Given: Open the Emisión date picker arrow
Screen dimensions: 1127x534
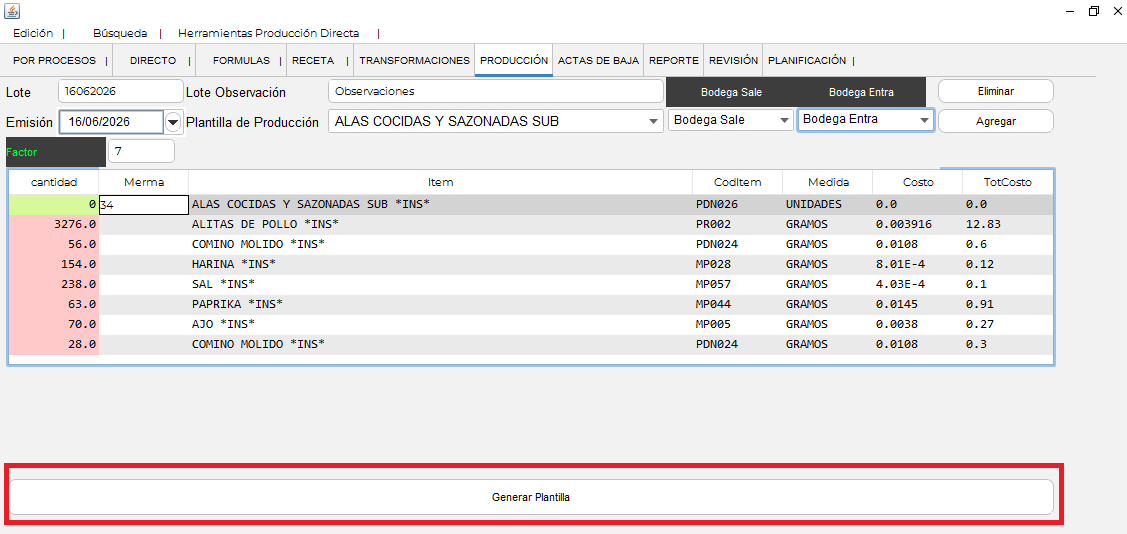Looking at the screenshot, I should (173, 122).
